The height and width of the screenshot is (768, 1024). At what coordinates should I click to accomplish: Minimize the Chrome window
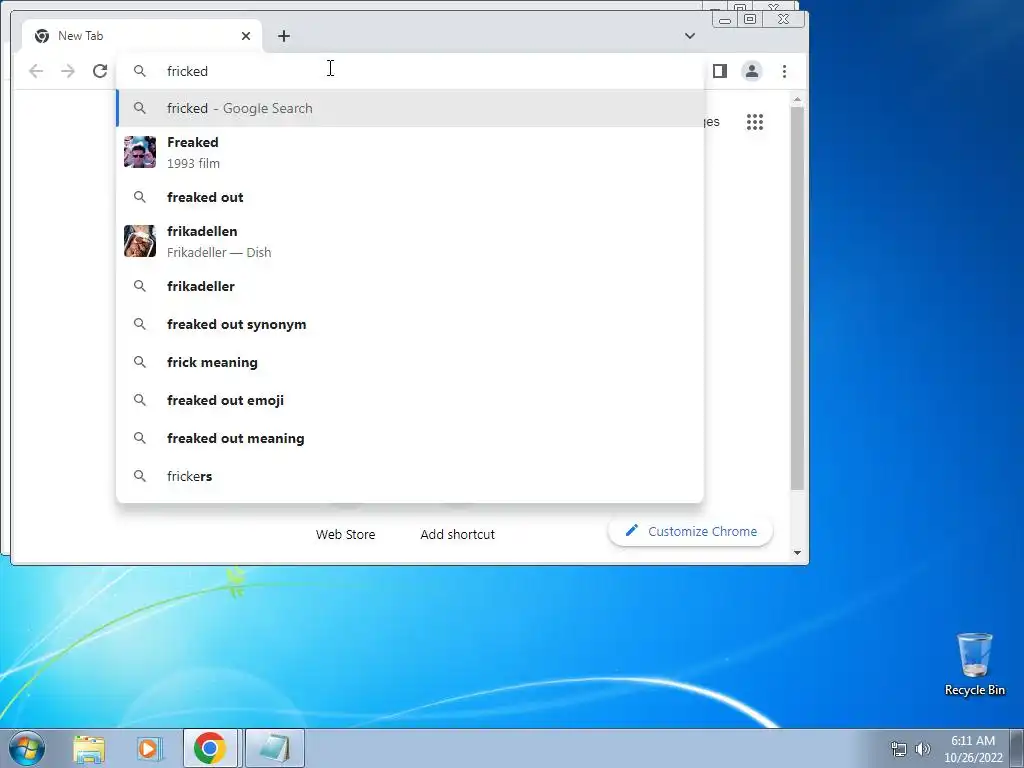(725, 20)
